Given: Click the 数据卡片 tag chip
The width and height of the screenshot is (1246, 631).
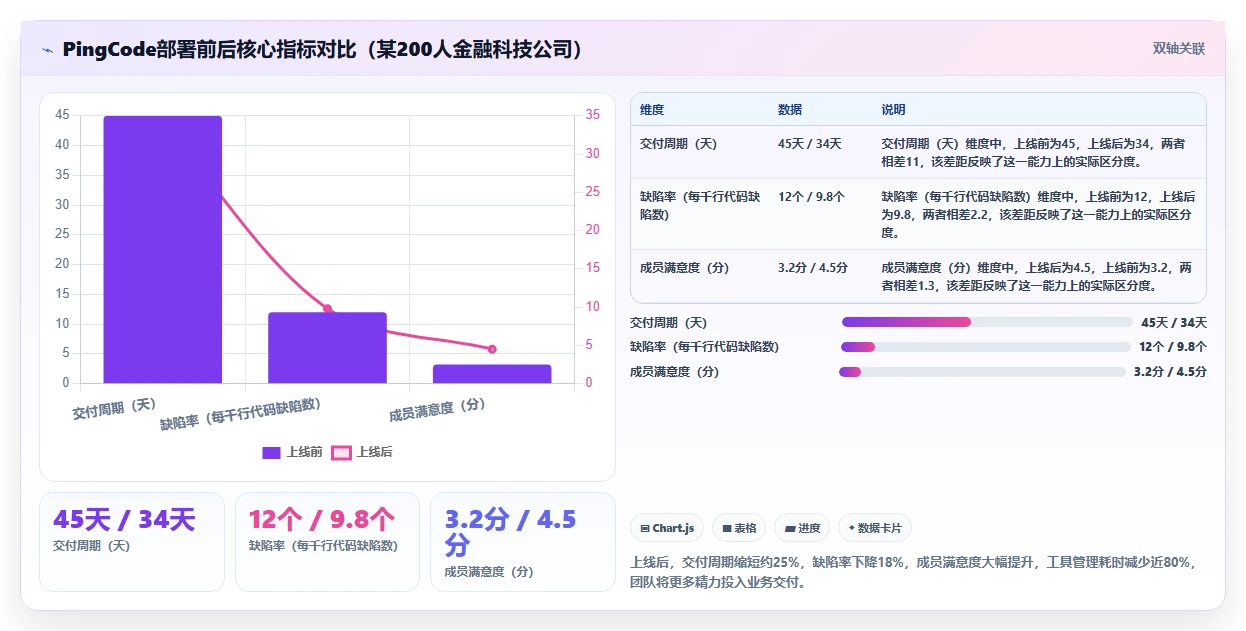Looking at the screenshot, I should point(875,528).
